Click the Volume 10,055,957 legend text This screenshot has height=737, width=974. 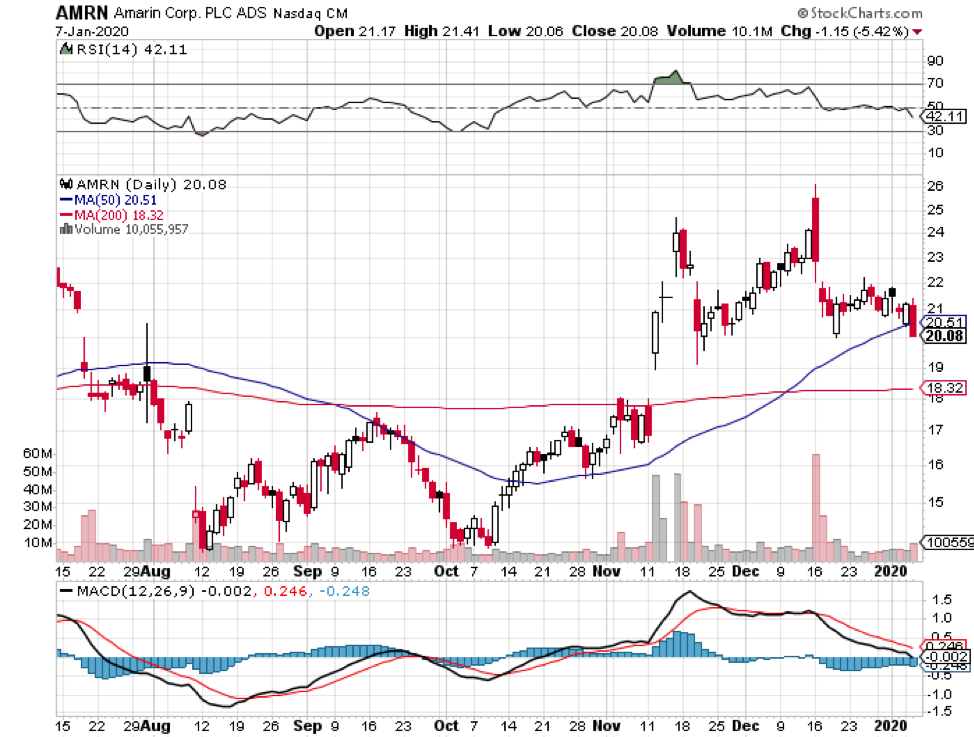(x=131, y=229)
